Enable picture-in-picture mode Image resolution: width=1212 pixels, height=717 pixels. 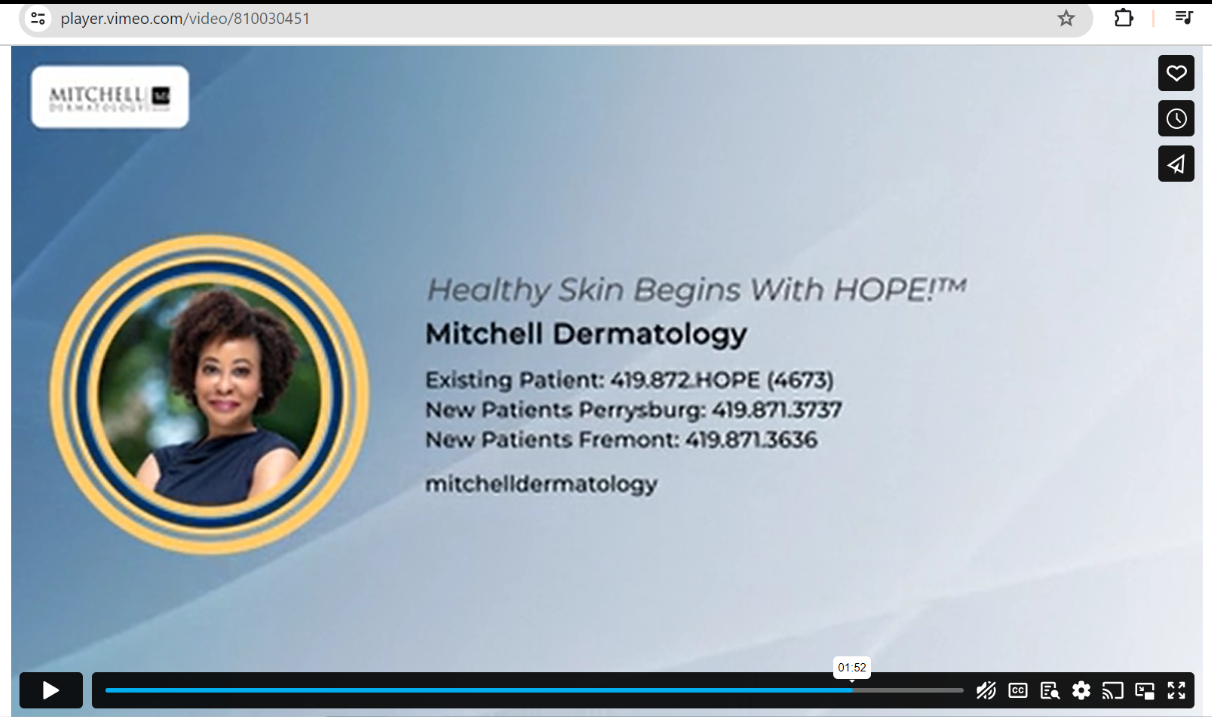(x=1145, y=690)
